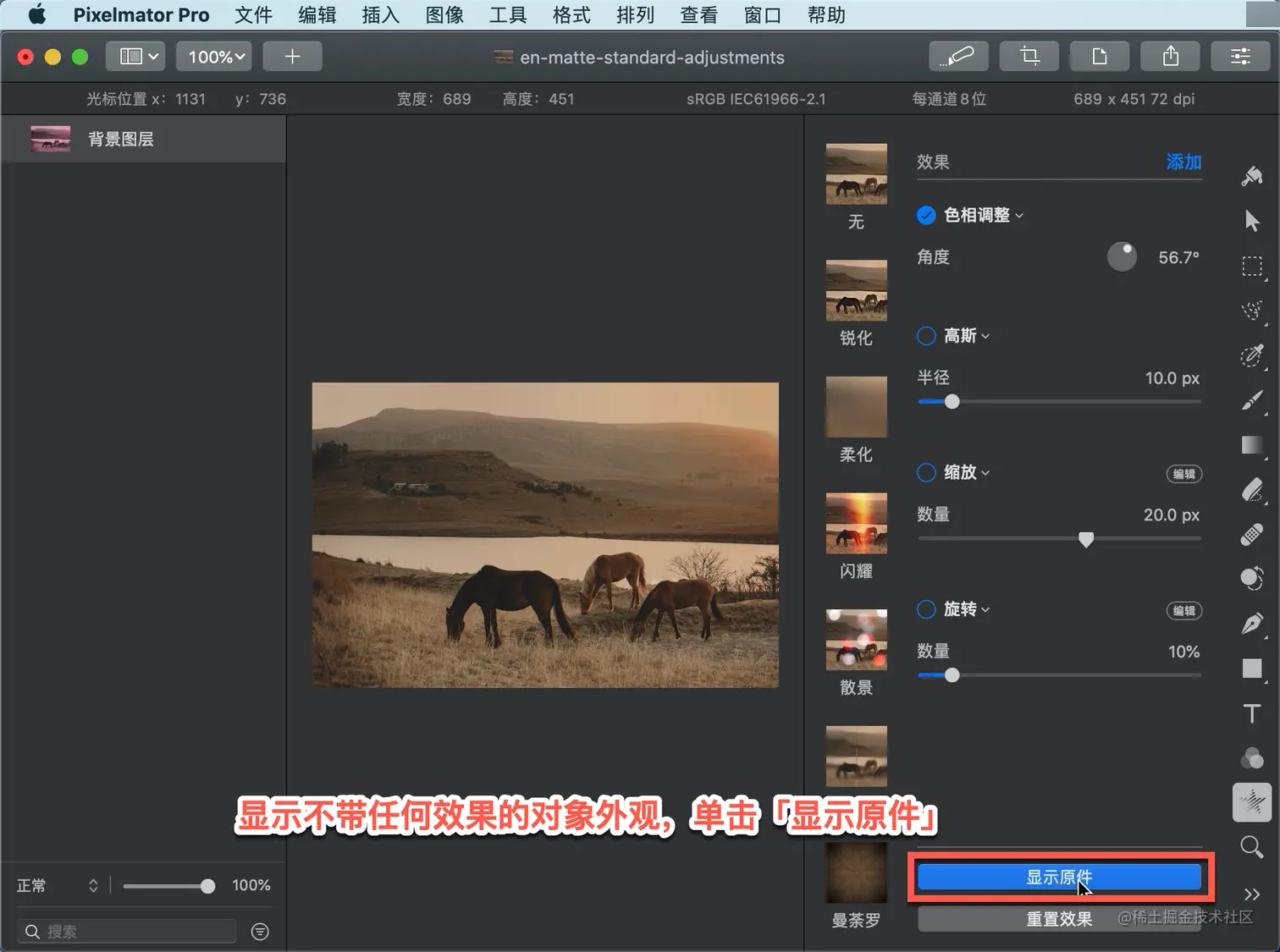Click the 搜索 layer search field
The image size is (1280, 952).
click(x=127, y=932)
